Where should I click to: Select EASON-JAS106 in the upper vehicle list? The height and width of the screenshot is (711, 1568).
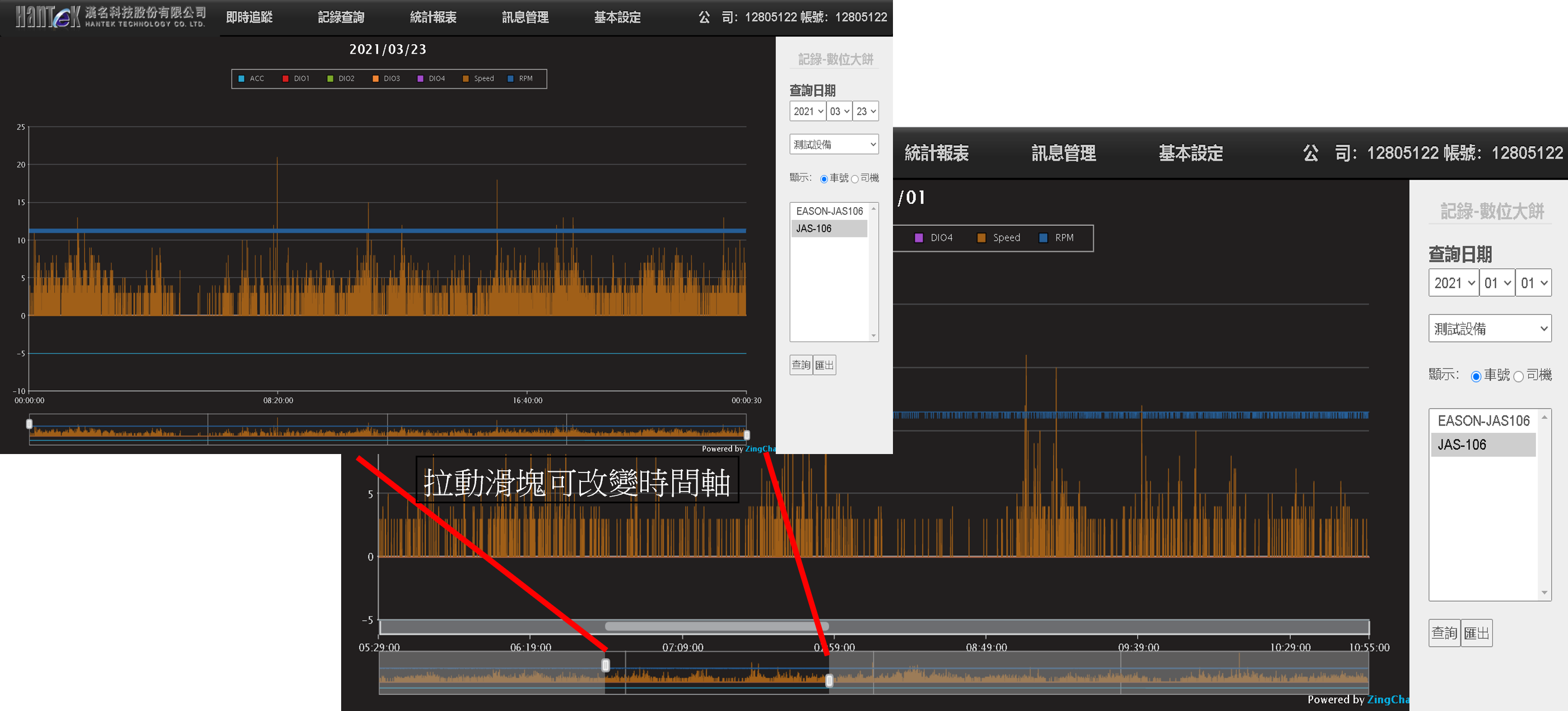coord(829,211)
